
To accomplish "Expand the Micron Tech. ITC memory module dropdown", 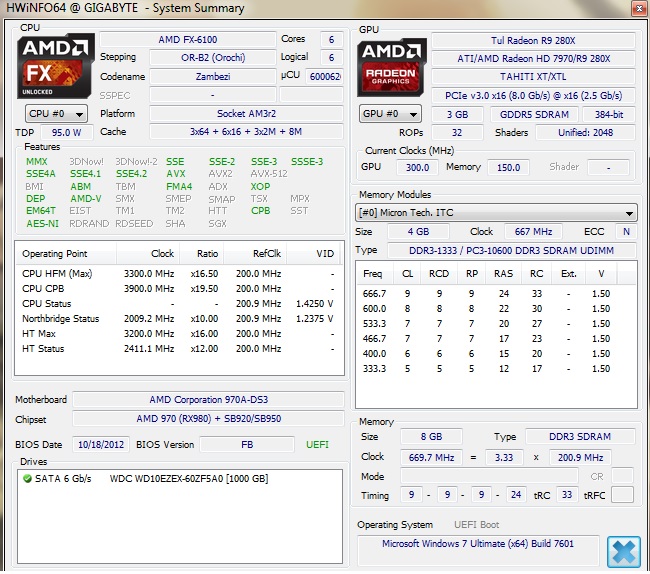I will pyautogui.click(x=496, y=213).
